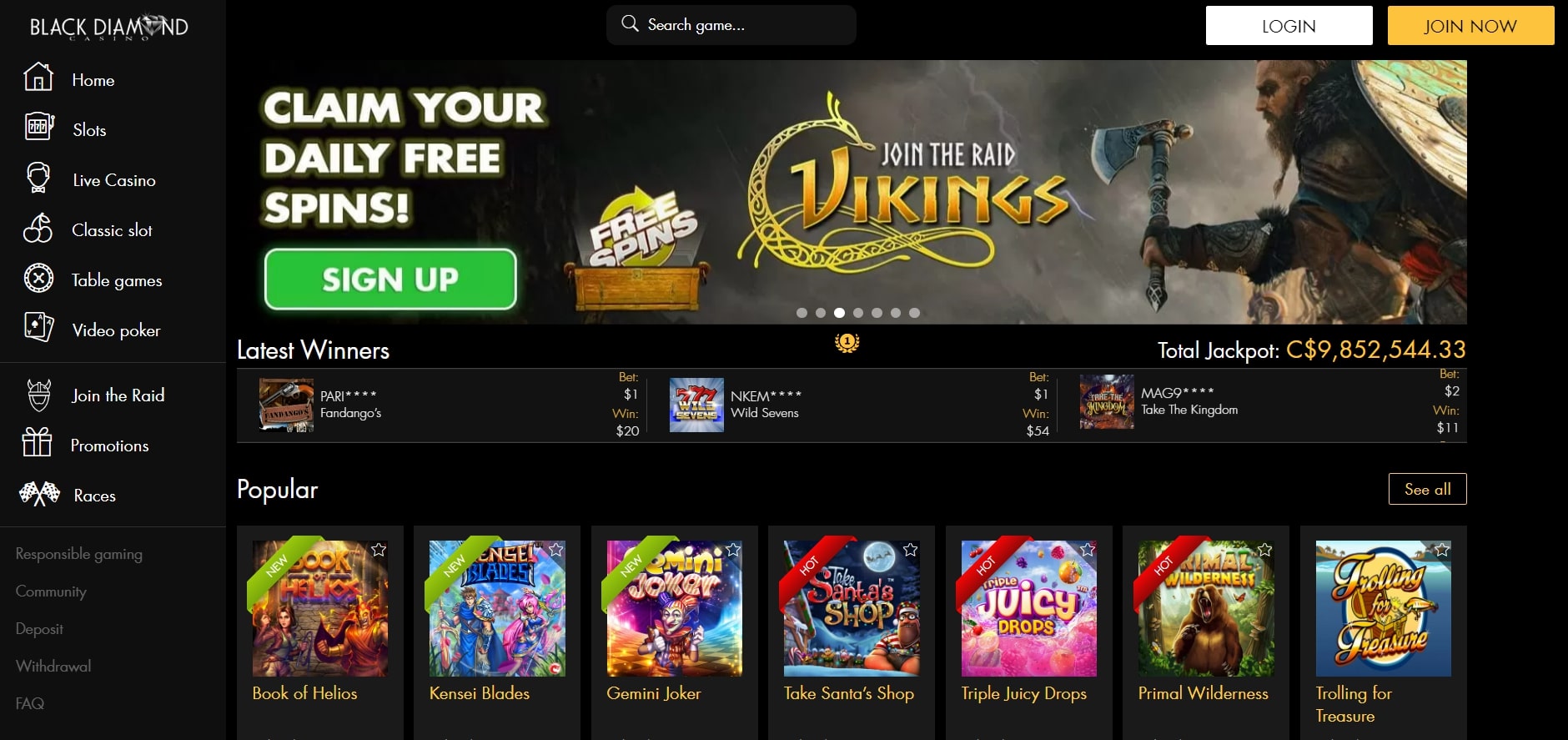Click the green SIGN UP button
The width and height of the screenshot is (1568, 740).
coord(390,279)
